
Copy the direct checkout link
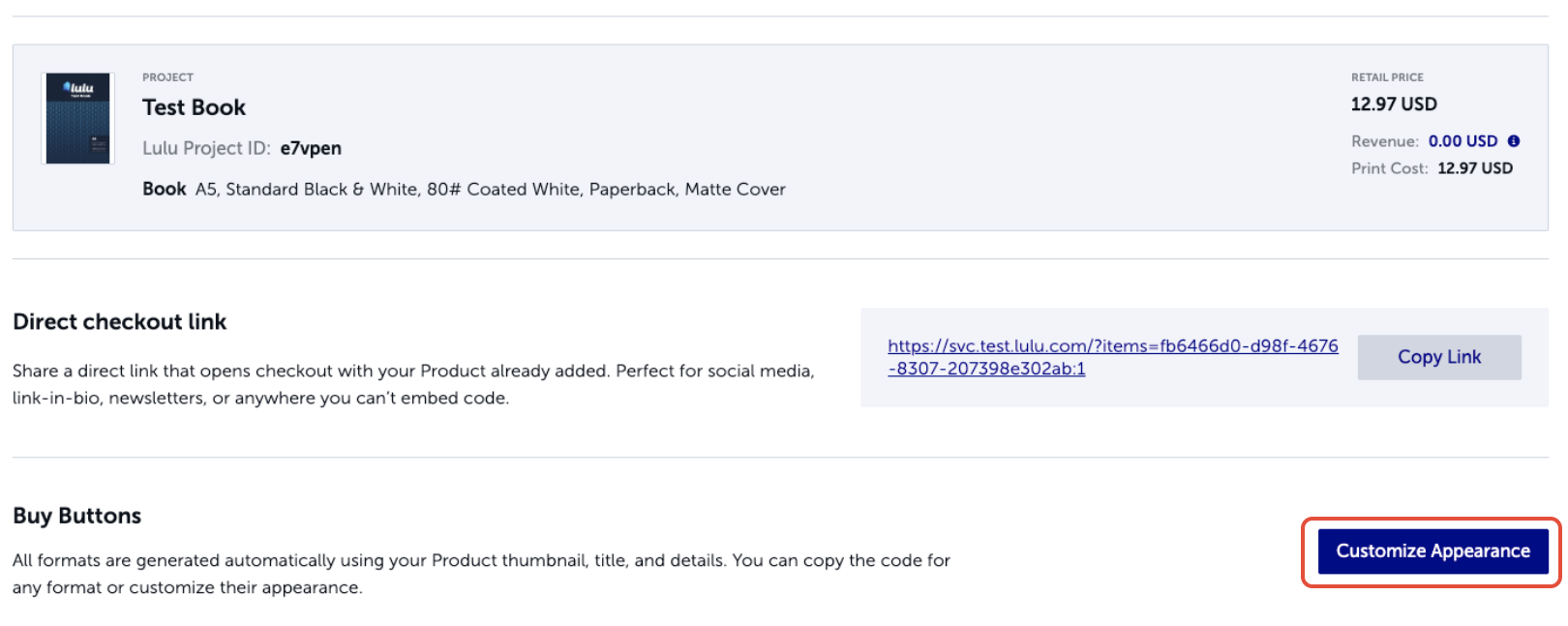(x=1438, y=357)
